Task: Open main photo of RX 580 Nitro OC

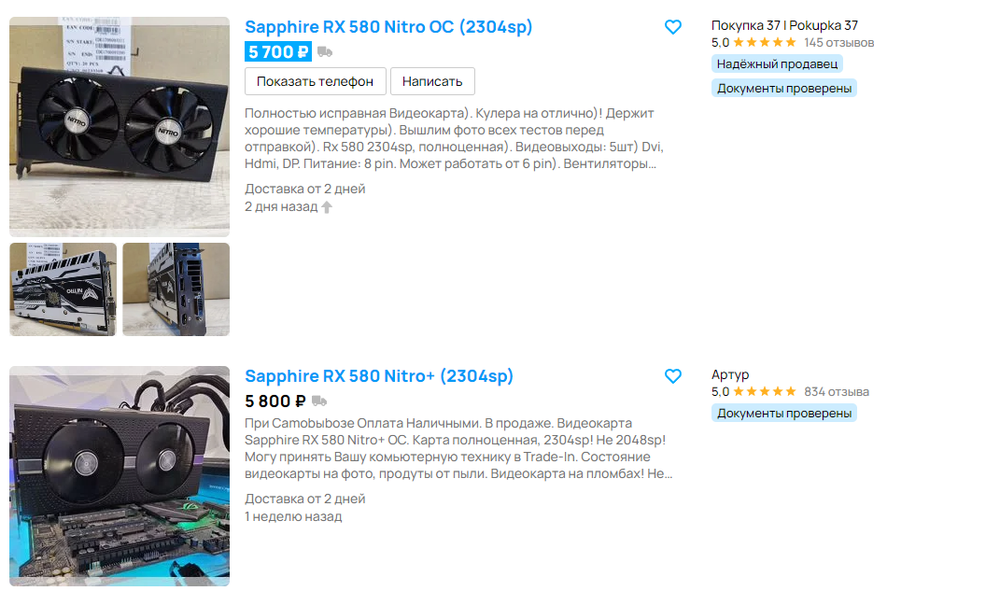Action: click(120, 126)
